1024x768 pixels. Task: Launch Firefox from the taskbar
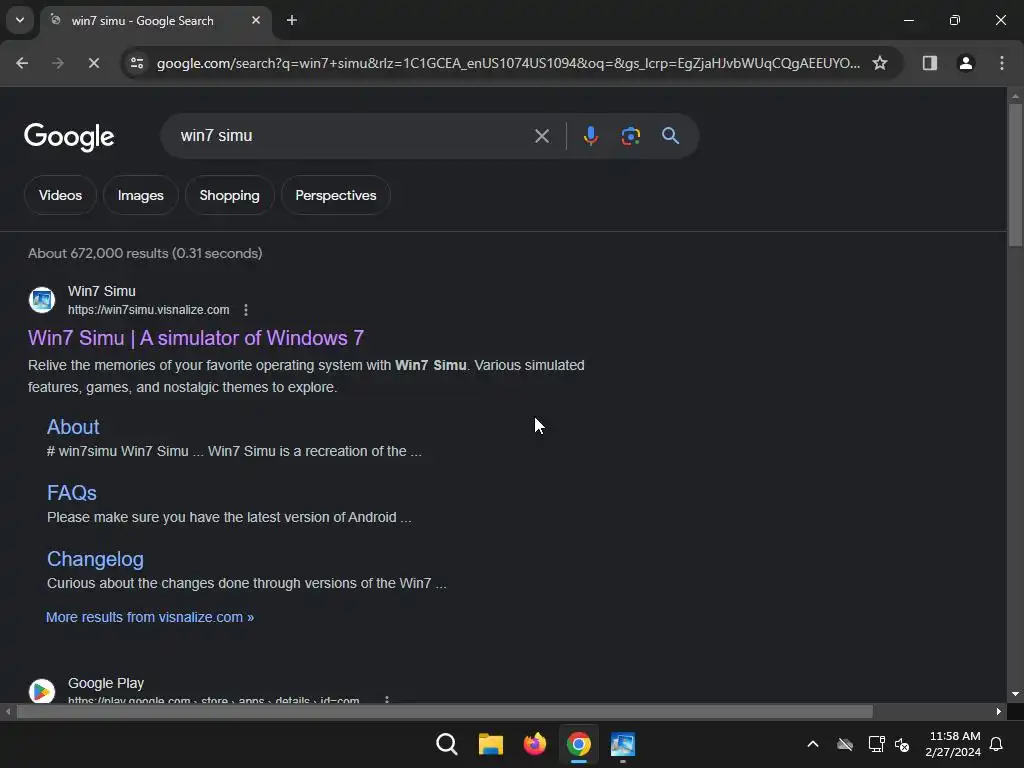coord(535,744)
